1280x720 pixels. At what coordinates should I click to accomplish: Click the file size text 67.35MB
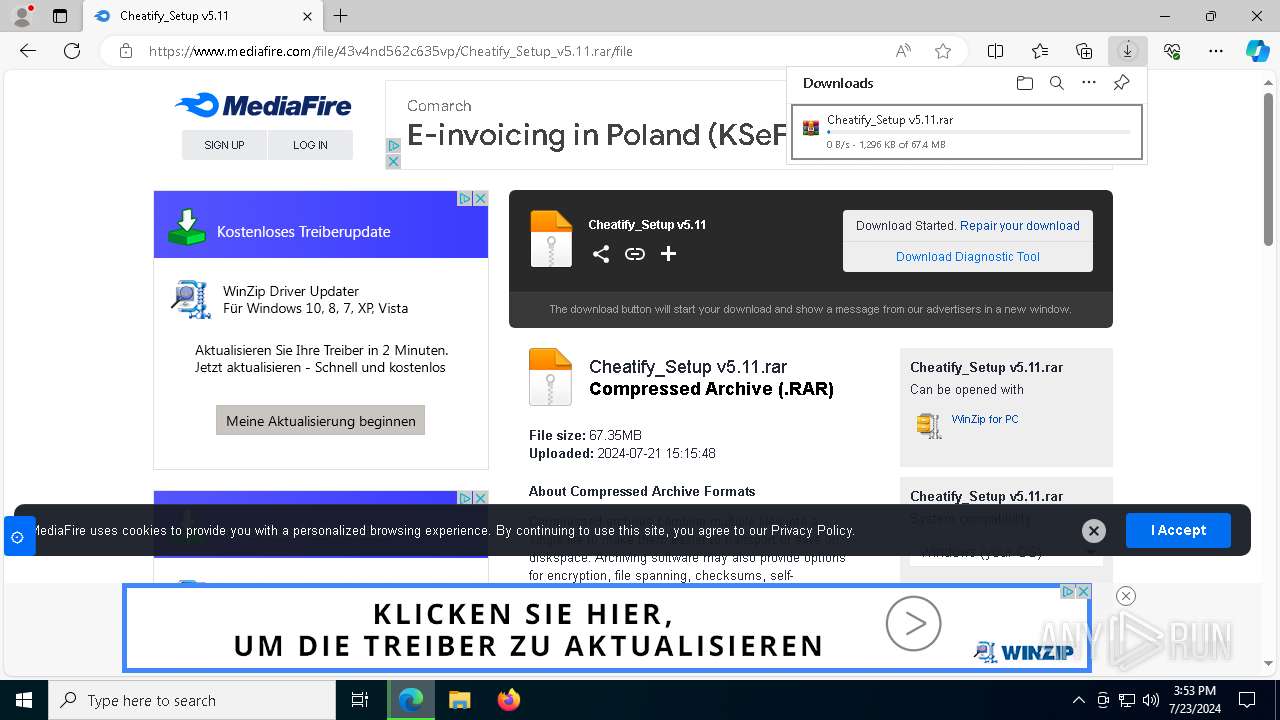coord(615,435)
